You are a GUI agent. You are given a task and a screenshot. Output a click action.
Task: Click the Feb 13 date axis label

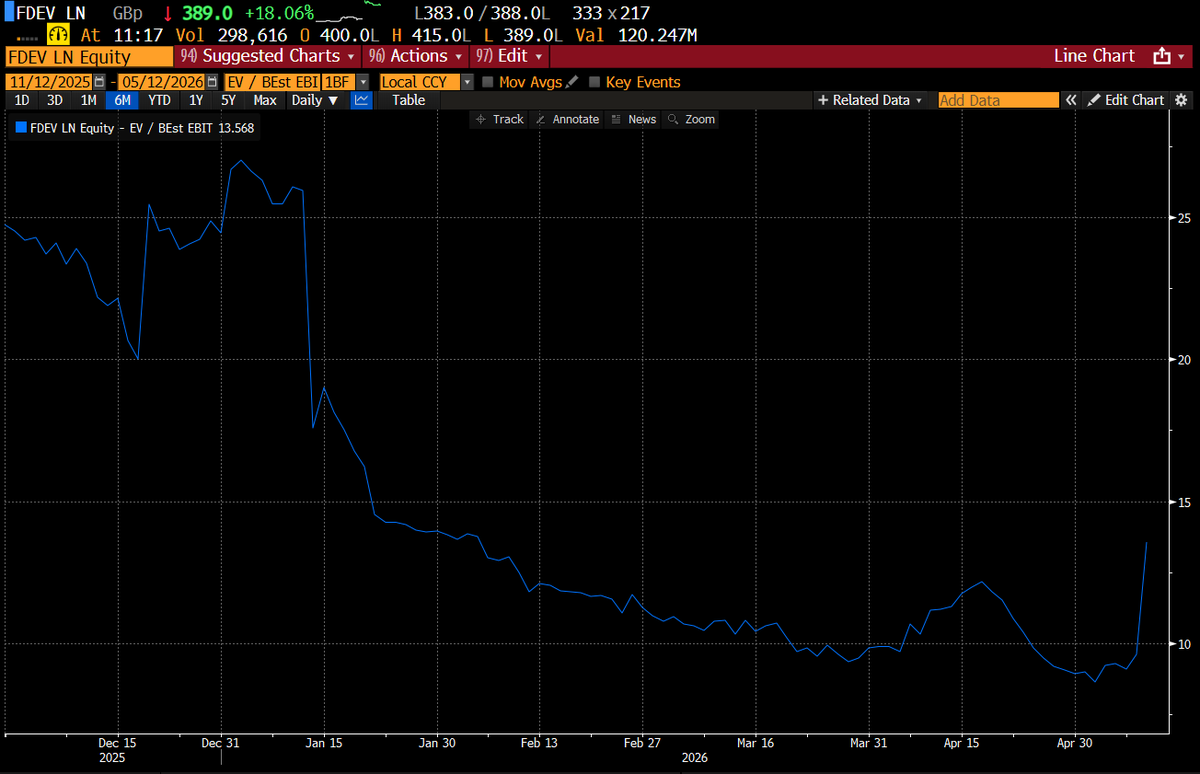(539, 744)
